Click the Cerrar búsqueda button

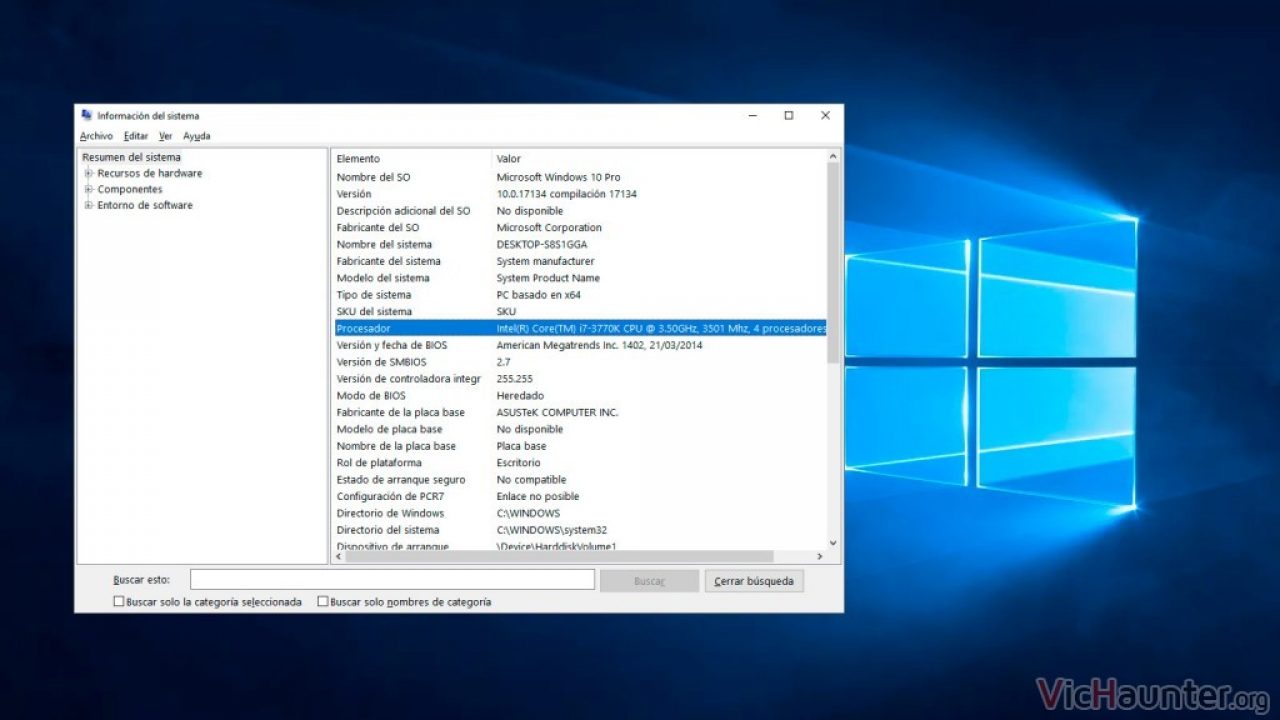754,581
